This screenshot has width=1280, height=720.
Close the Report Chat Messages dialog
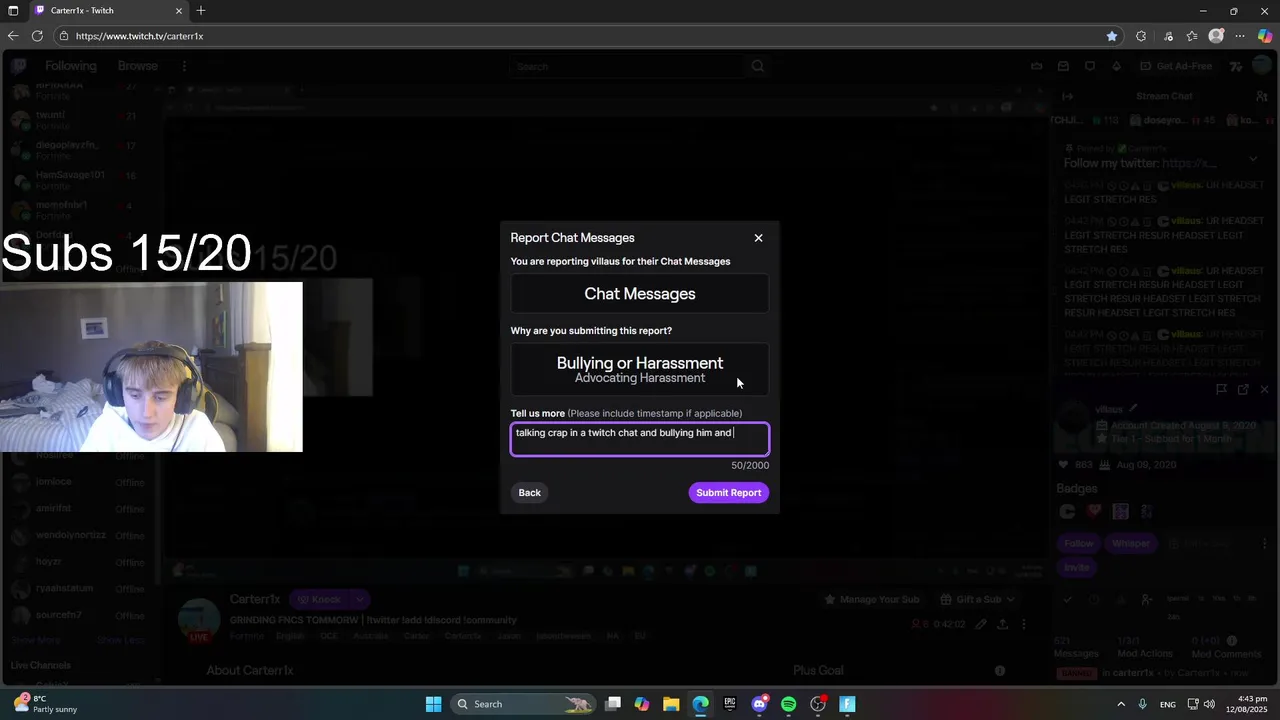(x=758, y=238)
